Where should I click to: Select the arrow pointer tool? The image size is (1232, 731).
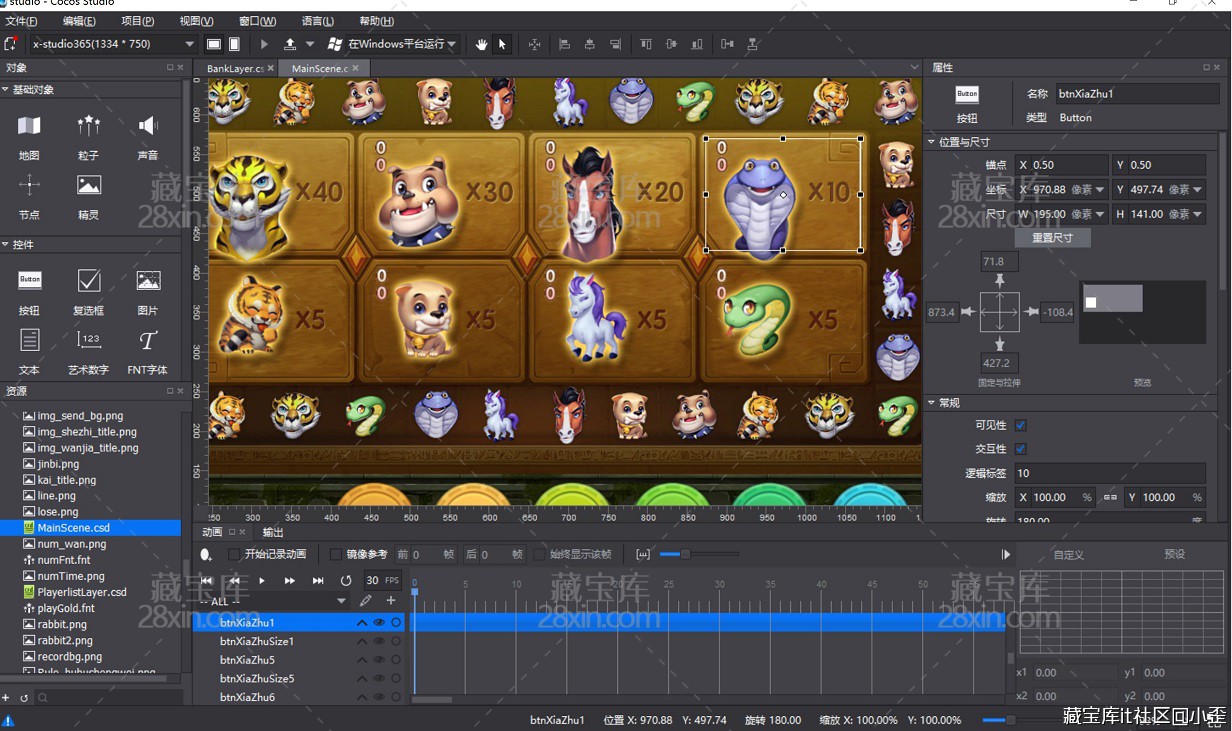[502, 44]
